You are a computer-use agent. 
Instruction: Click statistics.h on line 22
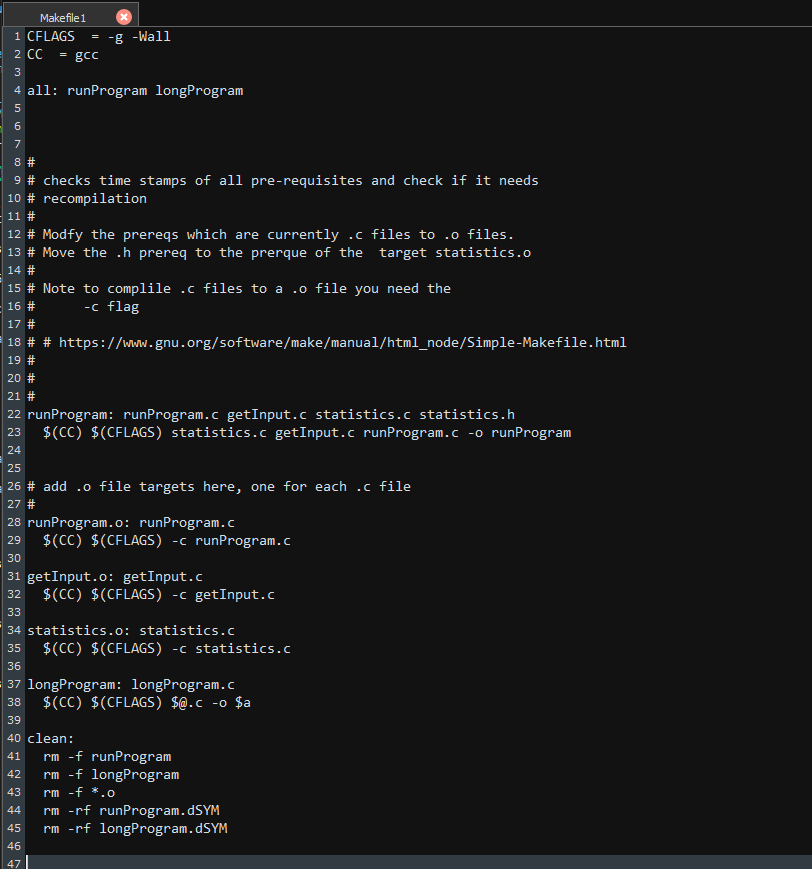pos(466,414)
